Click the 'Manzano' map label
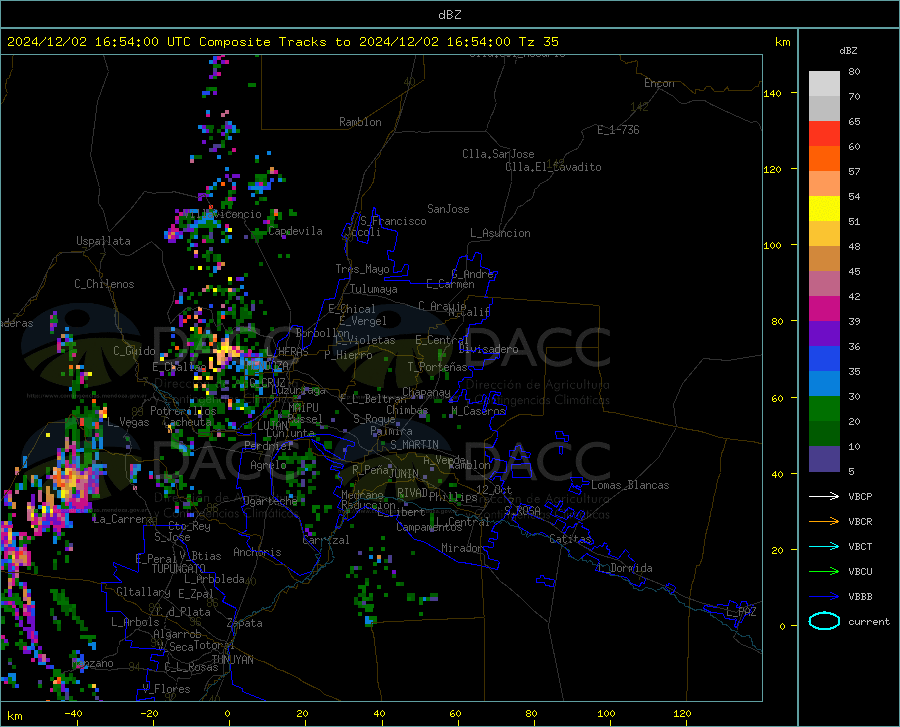900x727 pixels. [x=92, y=663]
